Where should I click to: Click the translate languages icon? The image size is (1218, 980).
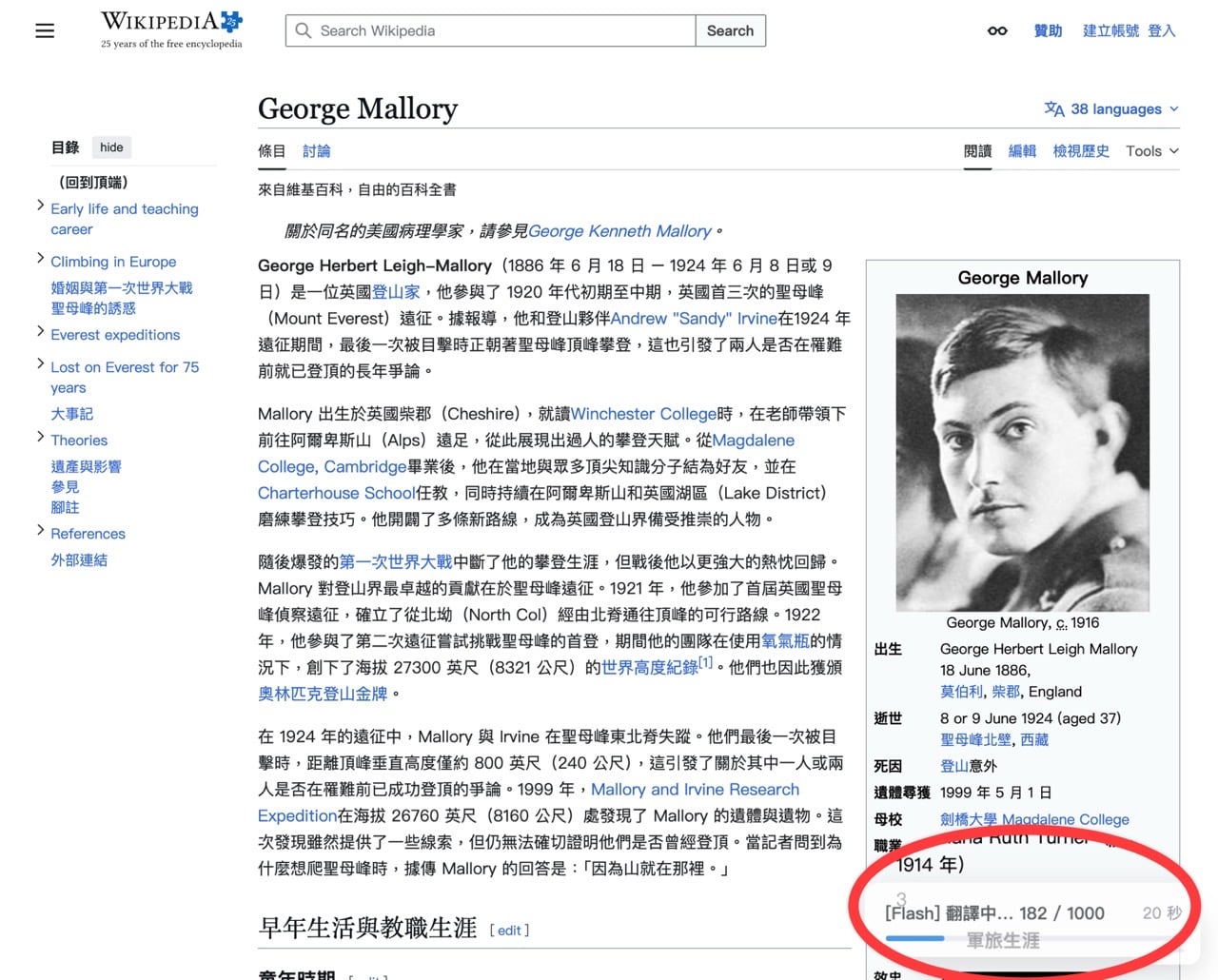pyautogui.click(x=1053, y=108)
